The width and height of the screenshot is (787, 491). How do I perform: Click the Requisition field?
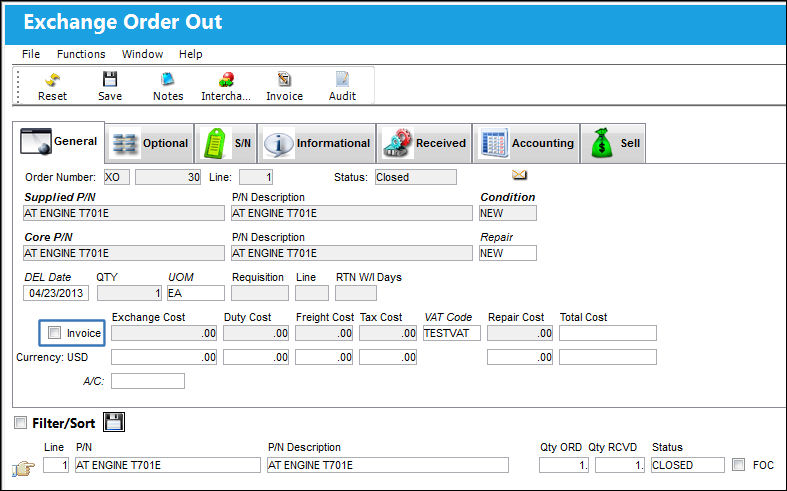[260, 293]
